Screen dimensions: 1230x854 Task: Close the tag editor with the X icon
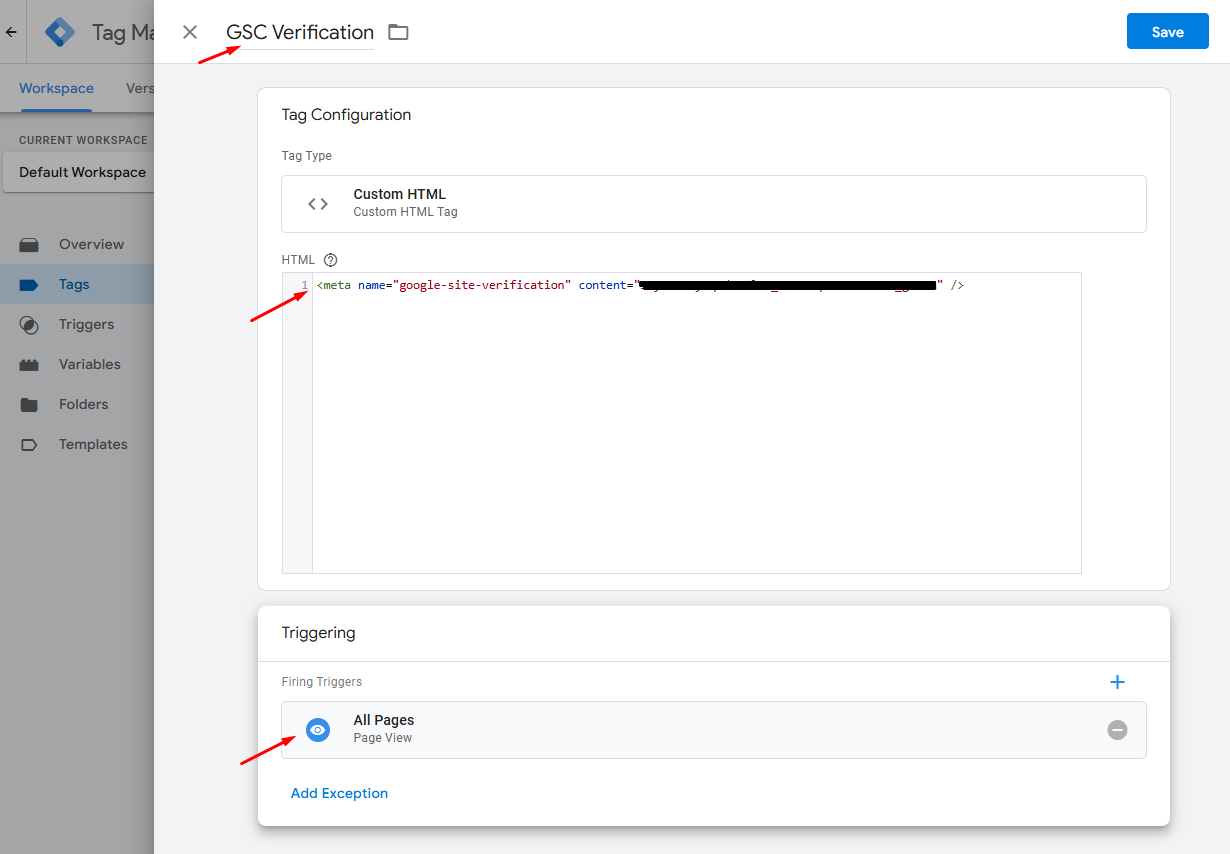click(x=190, y=32)
